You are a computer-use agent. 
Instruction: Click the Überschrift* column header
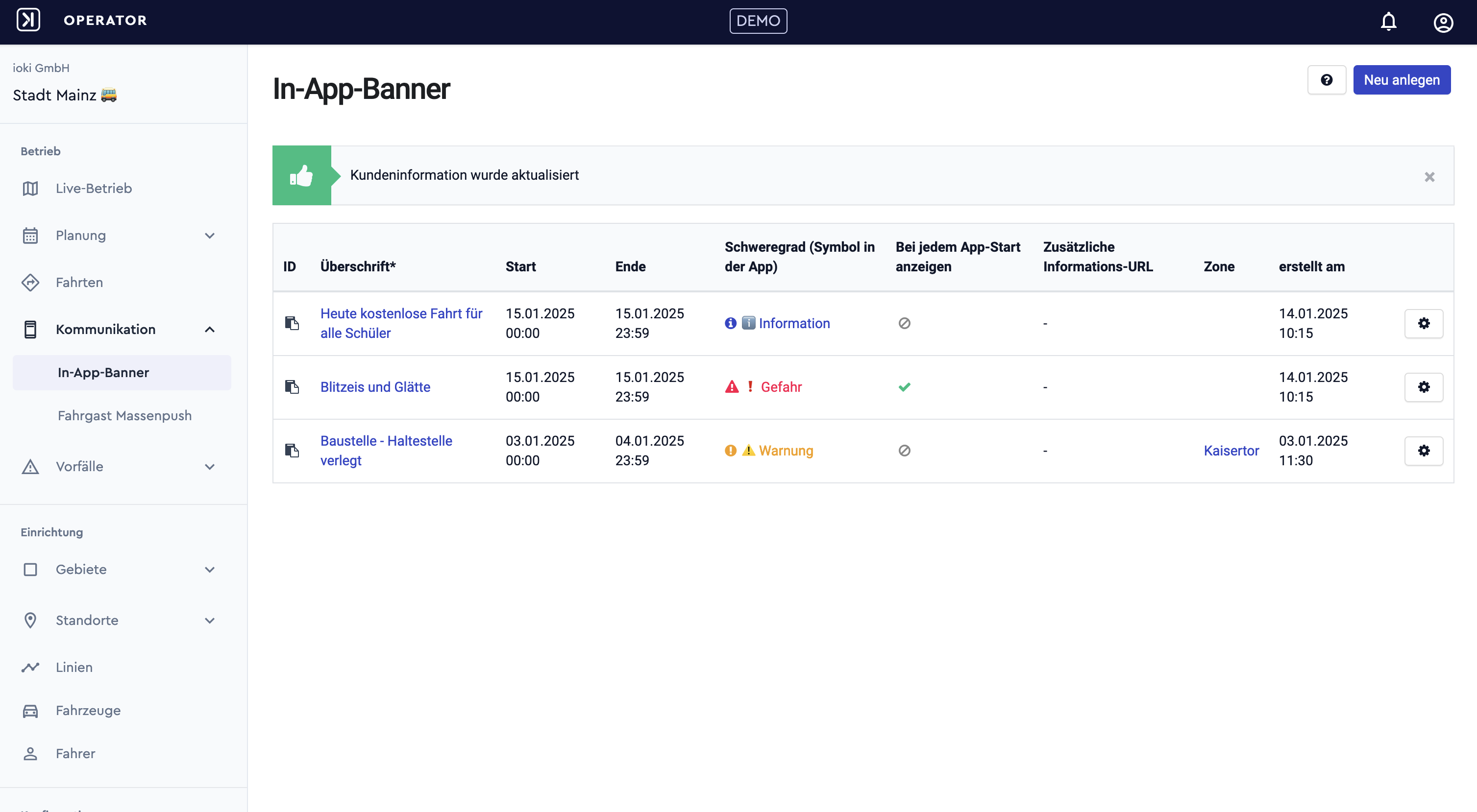(x=358, y=266)
